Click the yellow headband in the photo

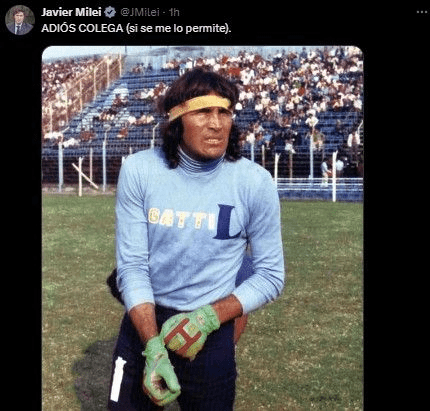(x=199, y=106)
